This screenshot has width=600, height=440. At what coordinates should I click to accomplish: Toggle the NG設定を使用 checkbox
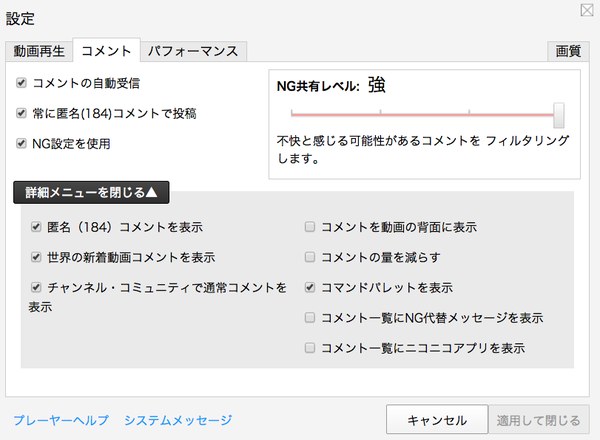(21, 143)
